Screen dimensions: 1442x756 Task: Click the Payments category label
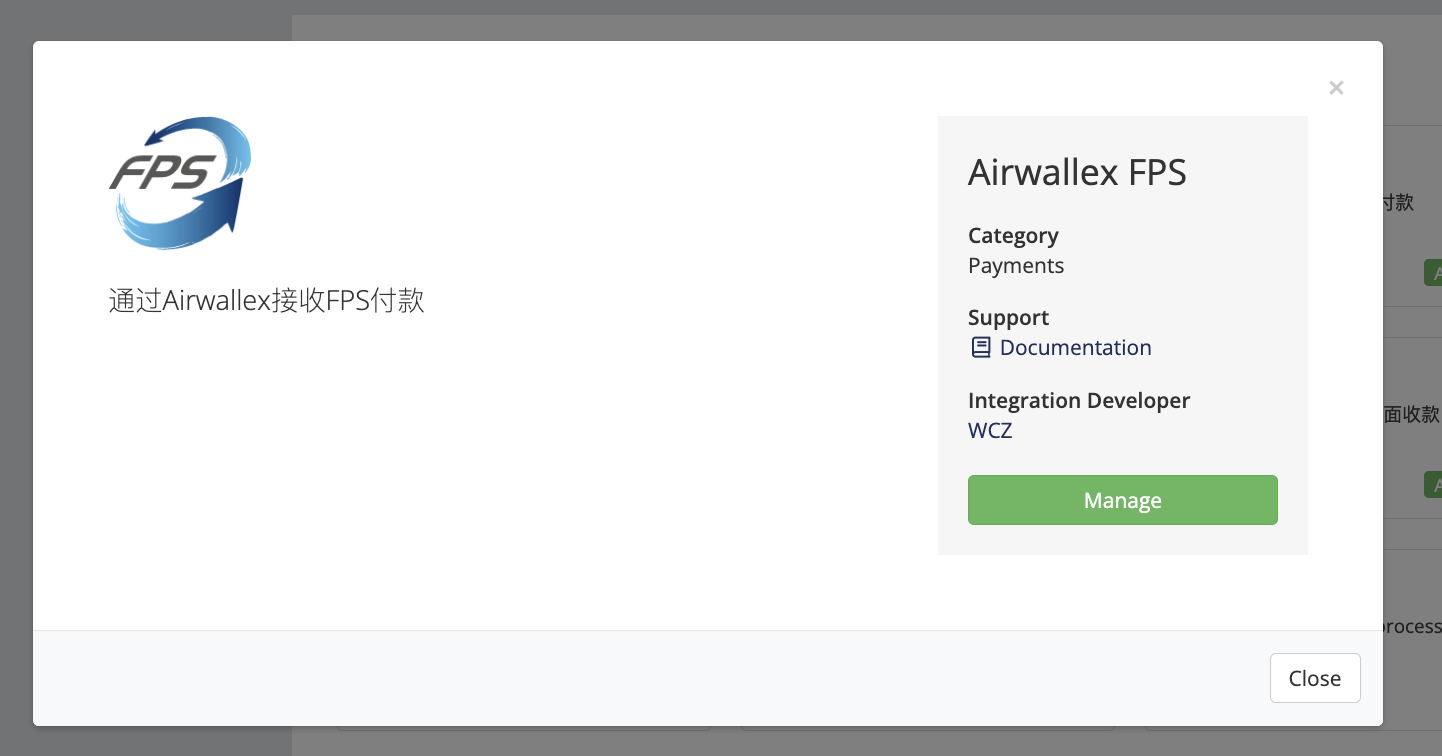point(1016,265)
